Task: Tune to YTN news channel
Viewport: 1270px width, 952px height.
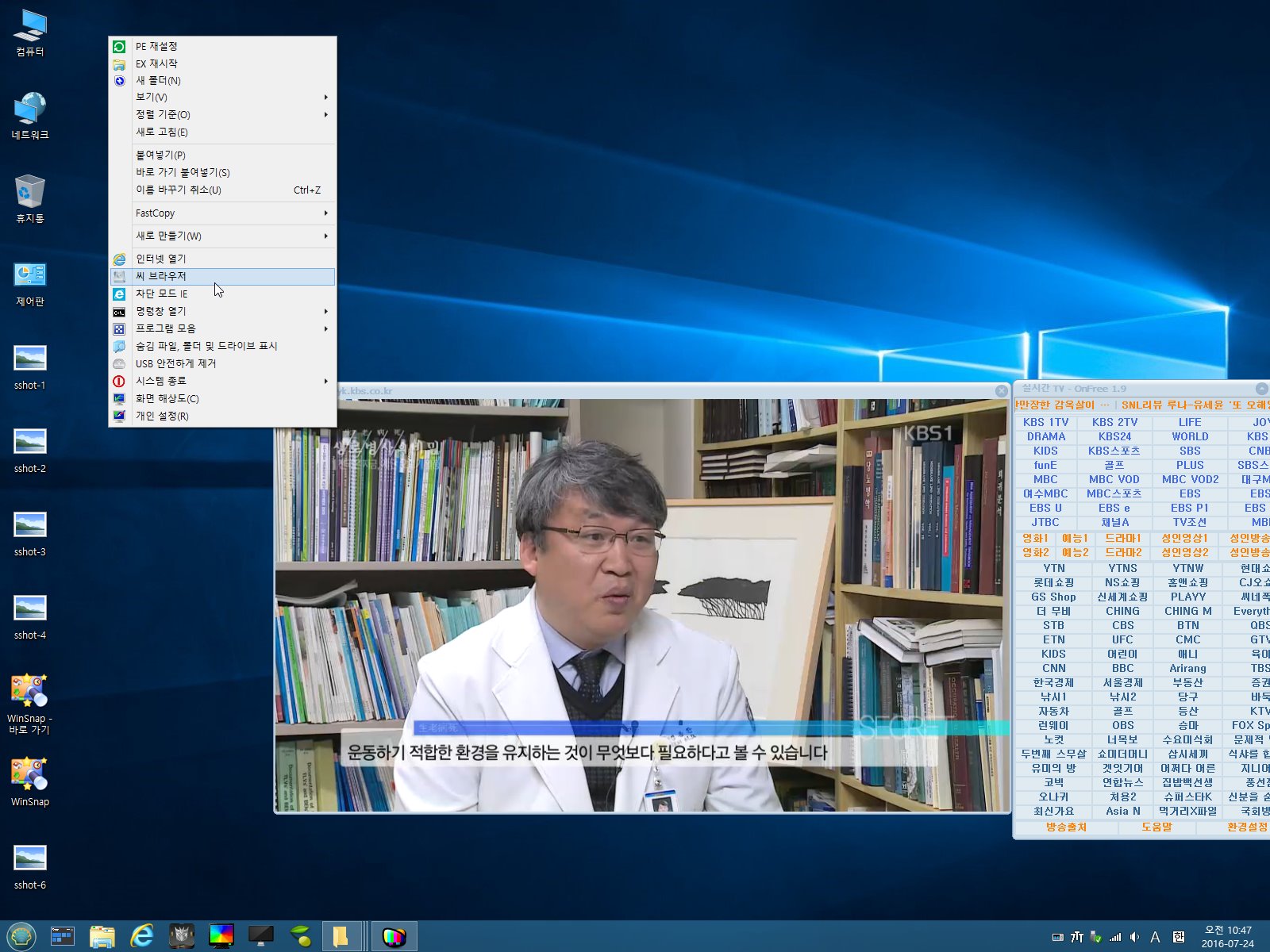Action: click(1054, 568)
